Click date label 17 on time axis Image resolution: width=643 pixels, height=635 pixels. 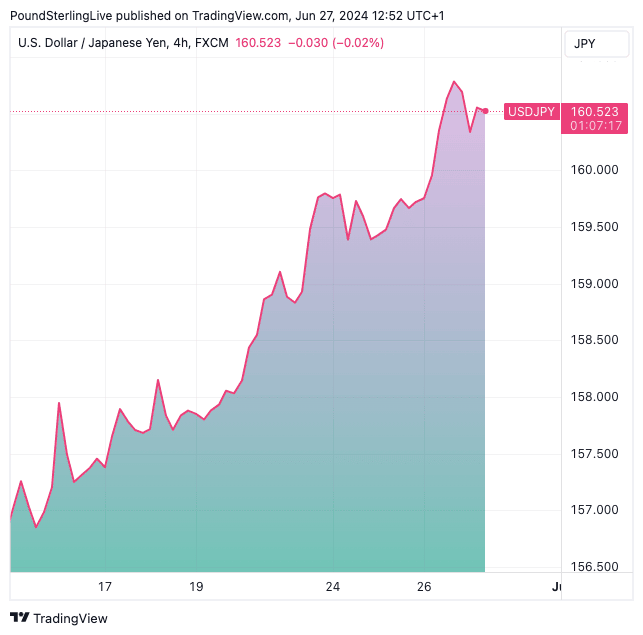click(x=104, y=587)
